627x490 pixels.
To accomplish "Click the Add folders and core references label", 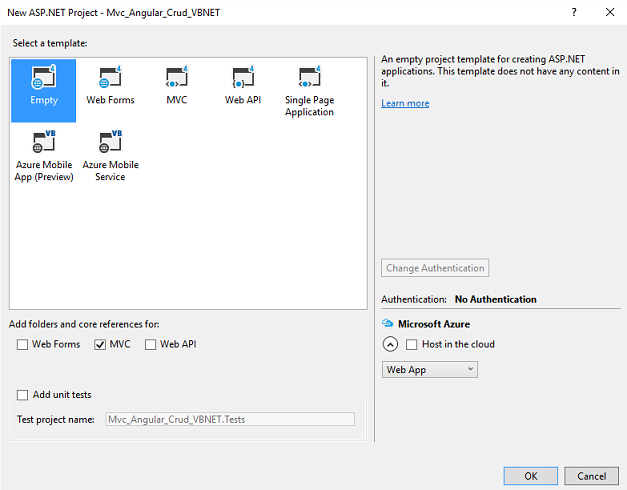I will click(x=84, y=324).
